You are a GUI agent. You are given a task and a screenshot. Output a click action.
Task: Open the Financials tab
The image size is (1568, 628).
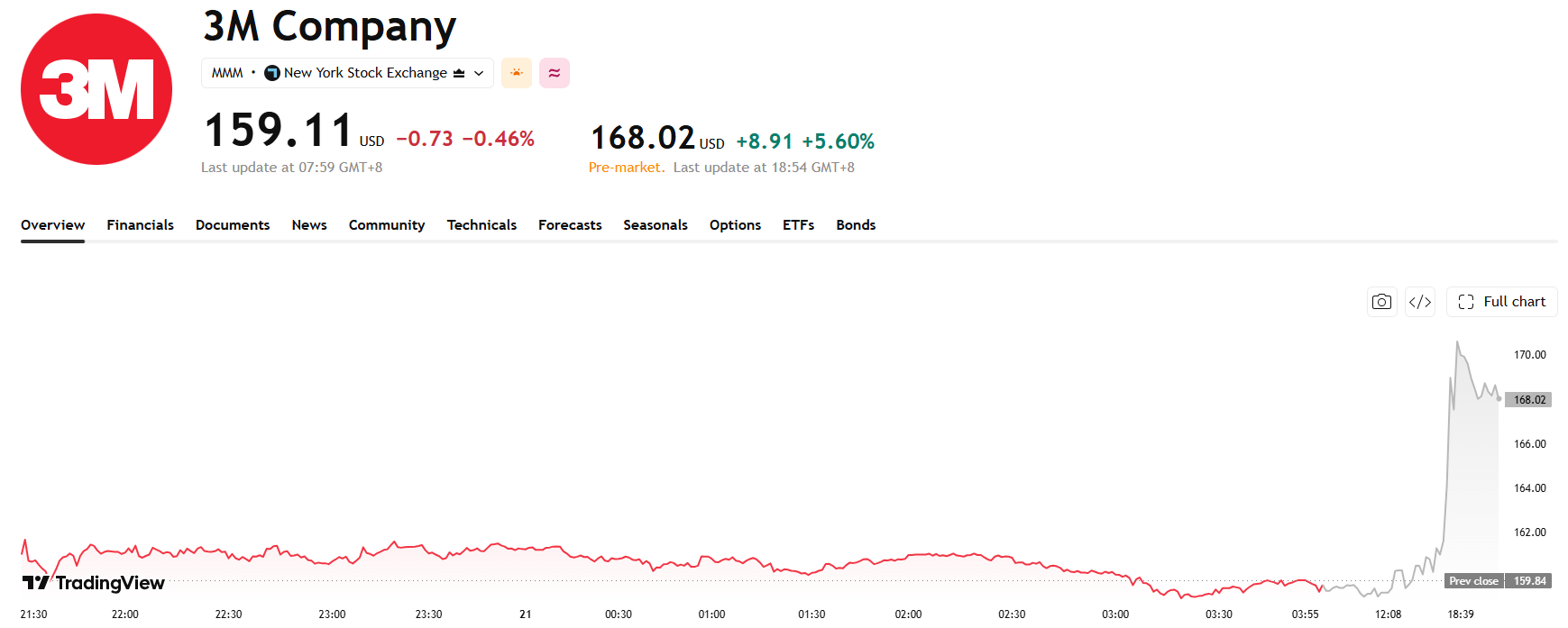[140, 225]
